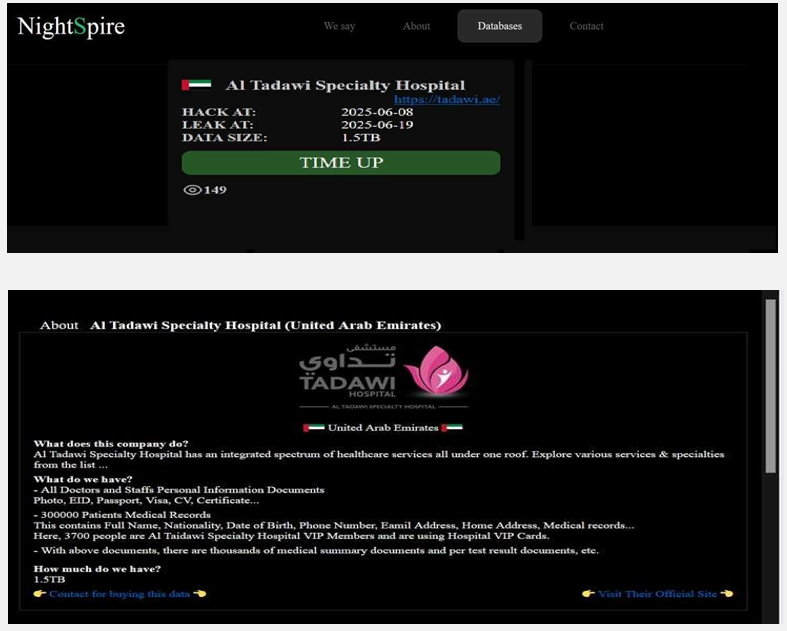The height and width of the screenshot is (631, 787).
Task: Open the Contact navigation item
Action: (586, 26)
